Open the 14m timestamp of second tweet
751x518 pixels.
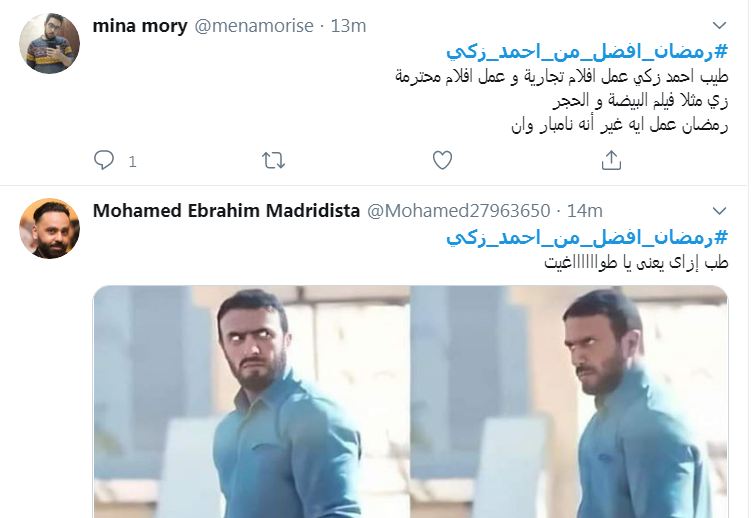[x=585, y=211]
